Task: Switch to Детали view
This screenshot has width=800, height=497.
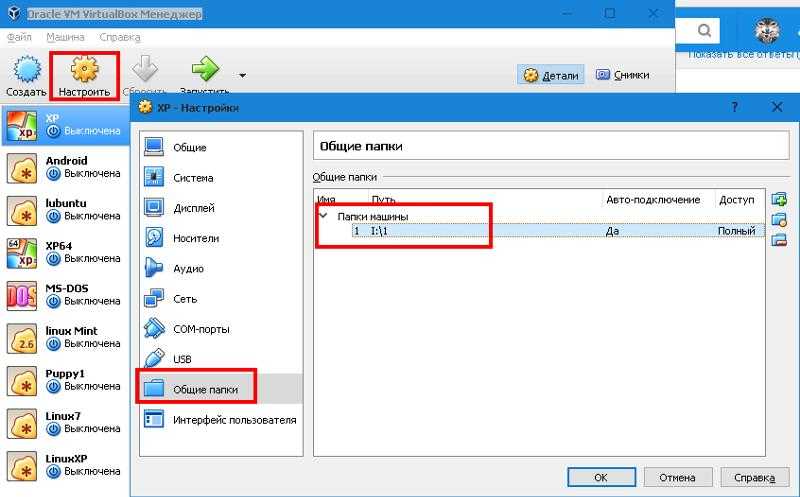Action: pyautogui.click(x=551, y=75)
